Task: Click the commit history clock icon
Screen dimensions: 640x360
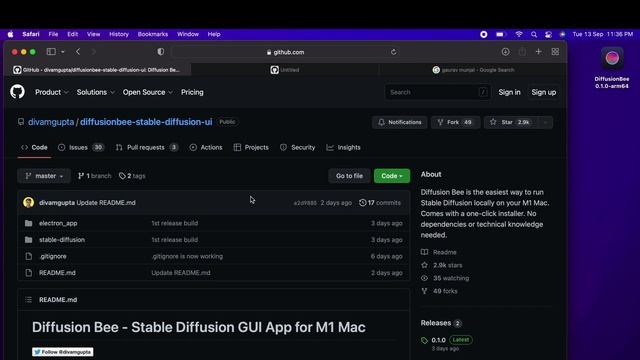Action: point(362,202)
